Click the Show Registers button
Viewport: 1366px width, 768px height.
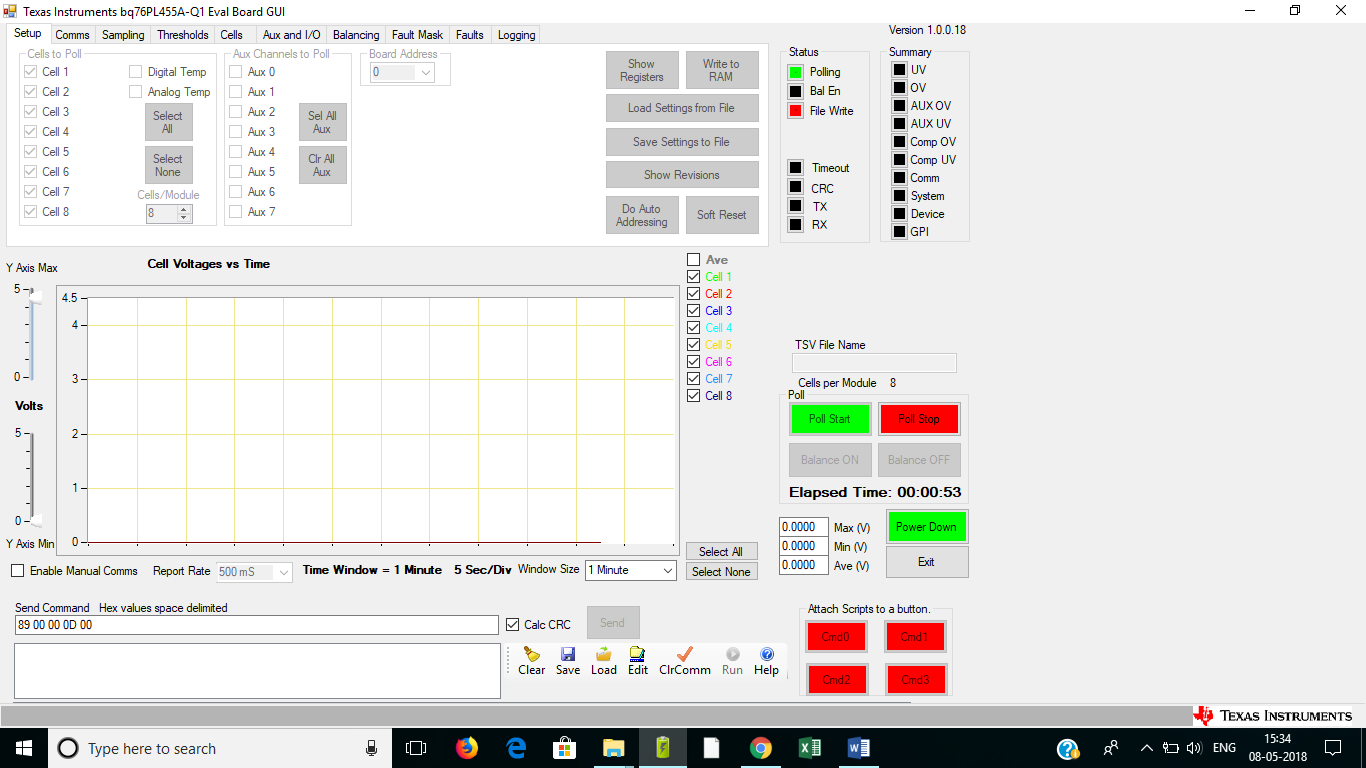642,70
